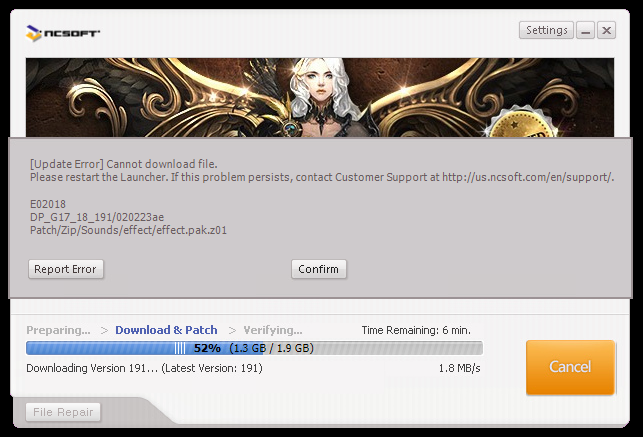Viewport: 643px width, 437px height.
Task: Click the E02018 error code
Action: click(x=49, y=203)
